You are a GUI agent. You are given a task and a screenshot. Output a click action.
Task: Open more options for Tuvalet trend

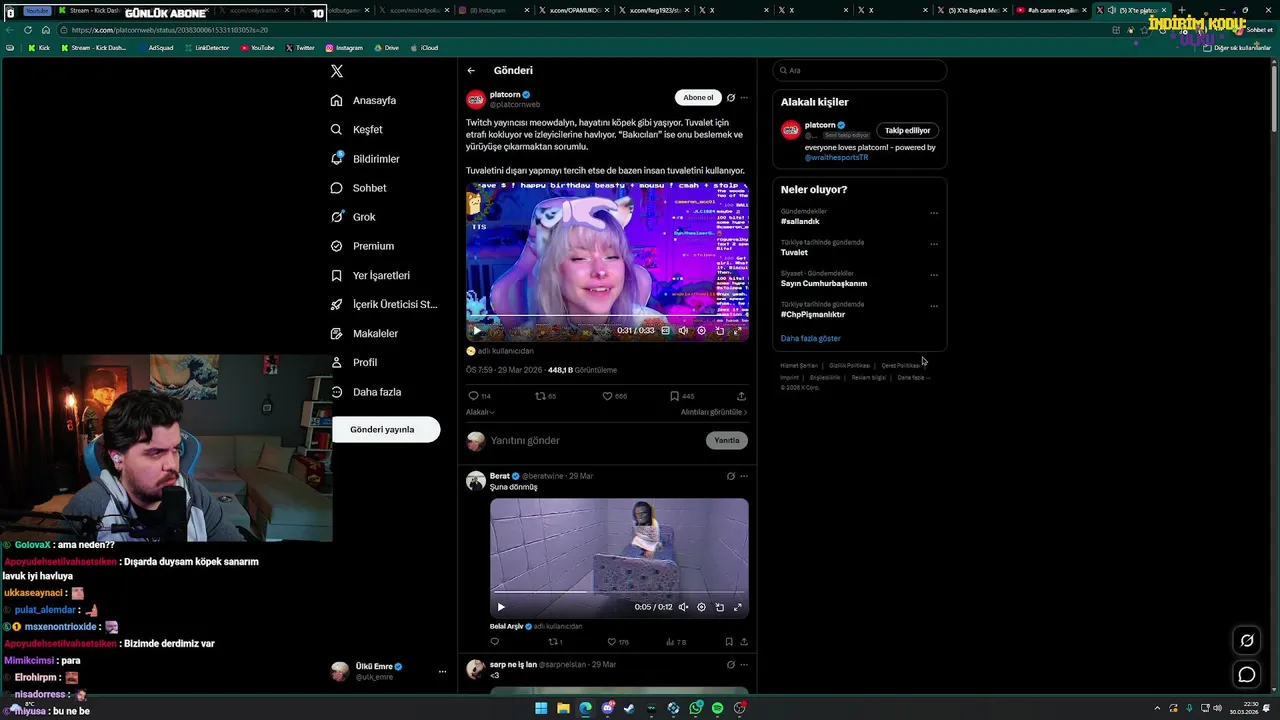click(934, 244)
